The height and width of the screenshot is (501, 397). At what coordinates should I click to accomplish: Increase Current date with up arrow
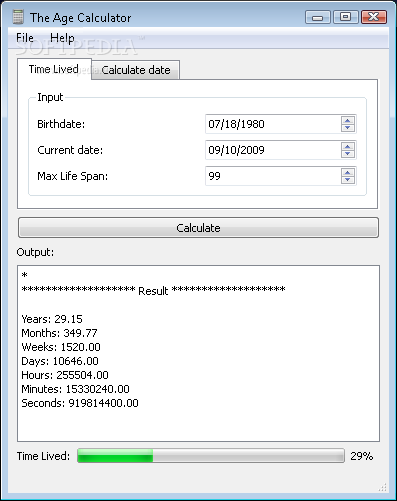click(348, 146)
